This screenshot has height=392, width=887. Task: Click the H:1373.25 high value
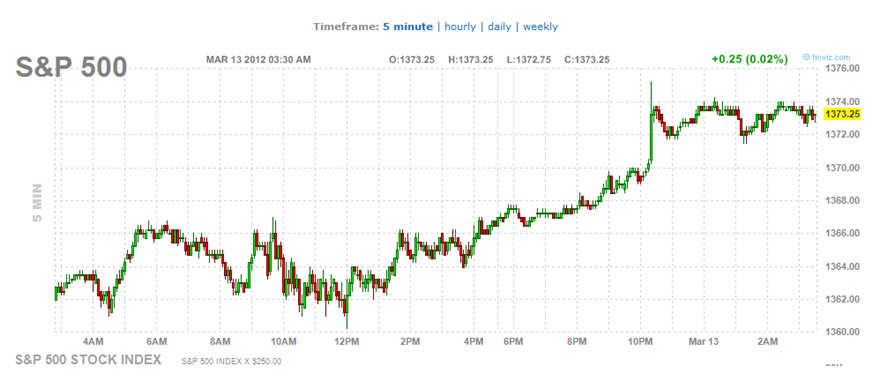pyautogui.click(x=471, y=59)
